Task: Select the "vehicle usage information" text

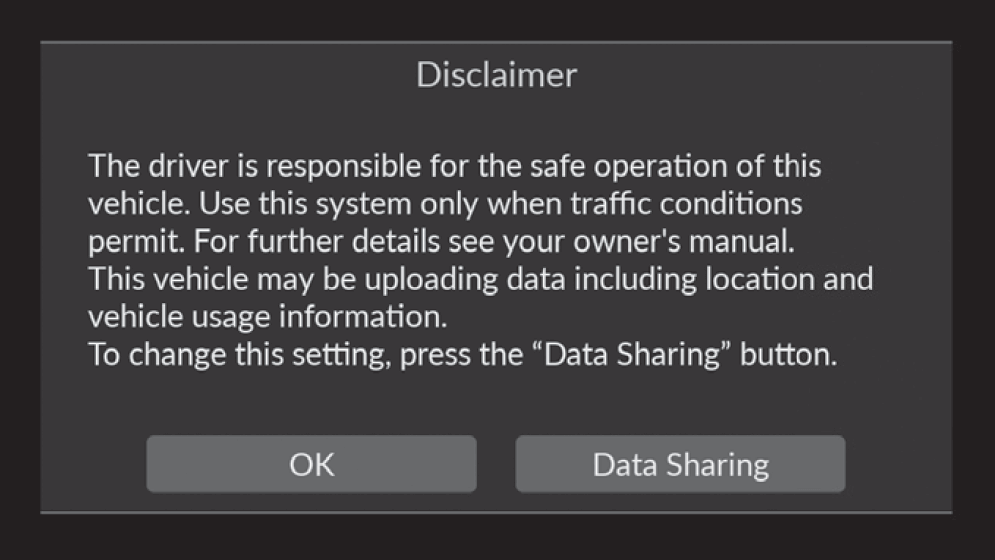Action: [x=268, y=317]
